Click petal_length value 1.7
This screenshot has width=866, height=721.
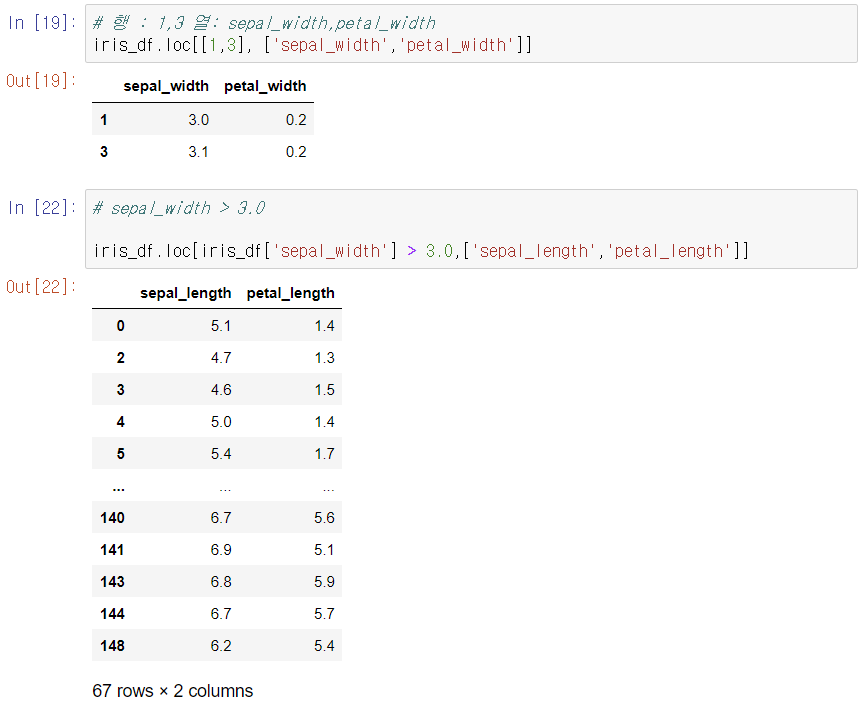point(325,454)
